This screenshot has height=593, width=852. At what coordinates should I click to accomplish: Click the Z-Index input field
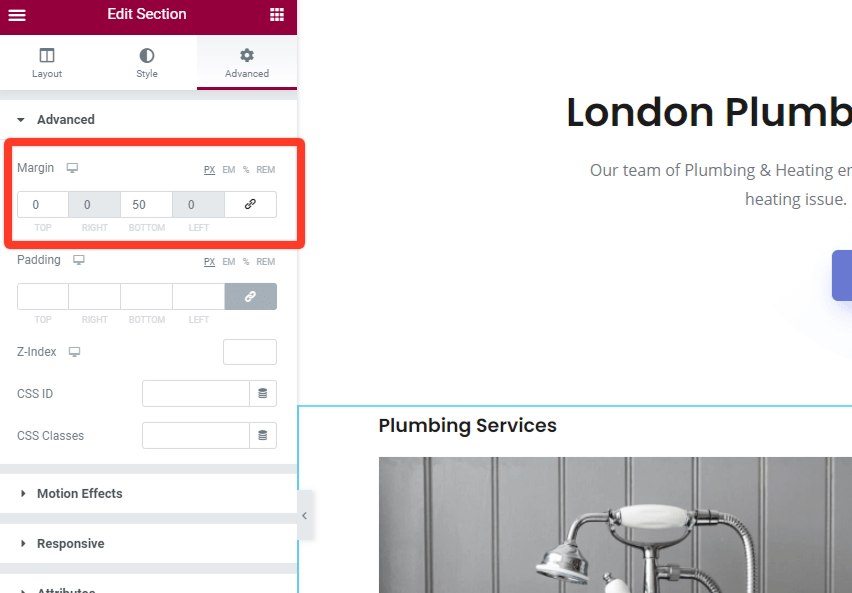tap(250, 352)
